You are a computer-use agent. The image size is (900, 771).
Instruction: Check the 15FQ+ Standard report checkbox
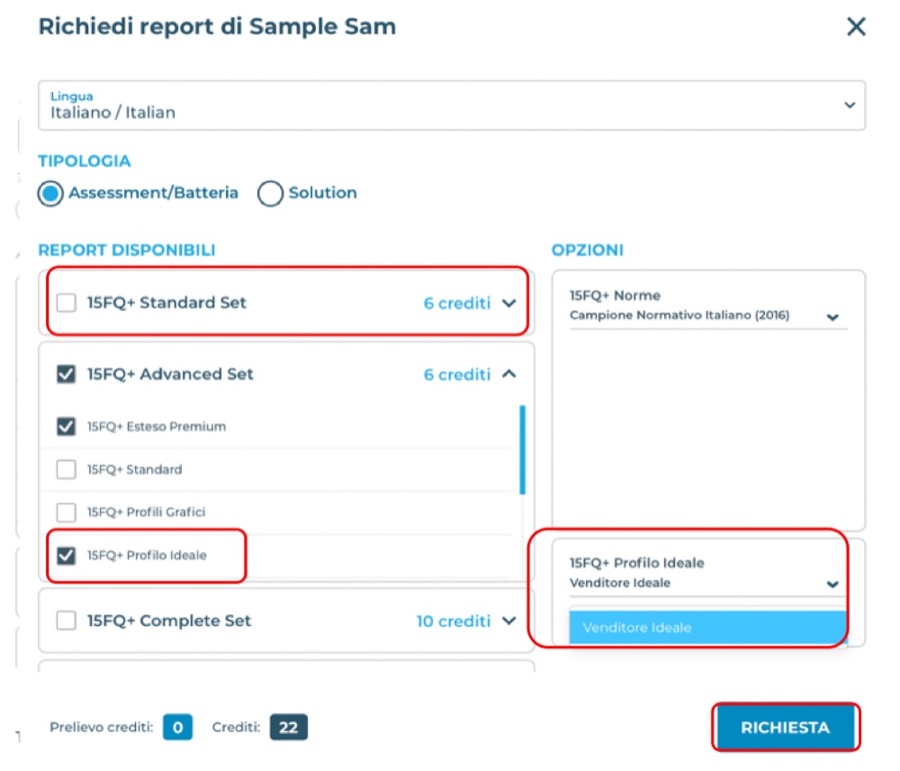(67, 470)
